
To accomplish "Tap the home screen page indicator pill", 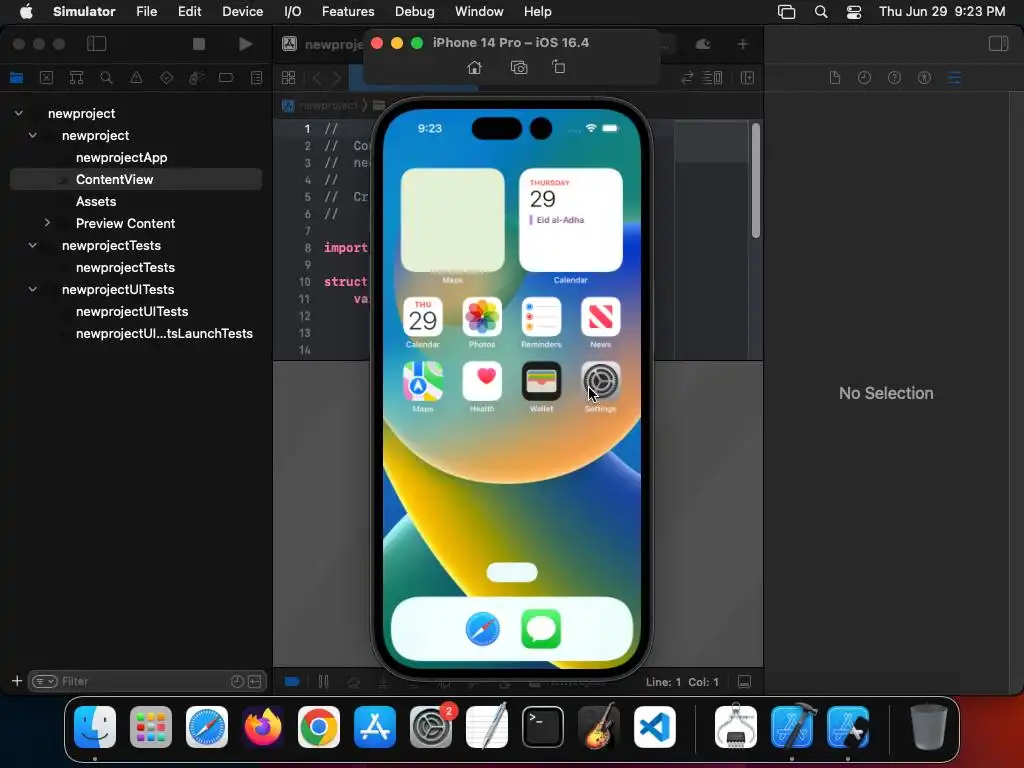I will point(512,572).
